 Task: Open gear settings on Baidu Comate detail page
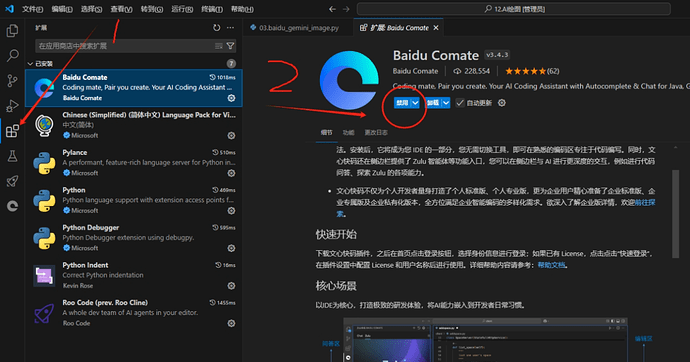502,103
